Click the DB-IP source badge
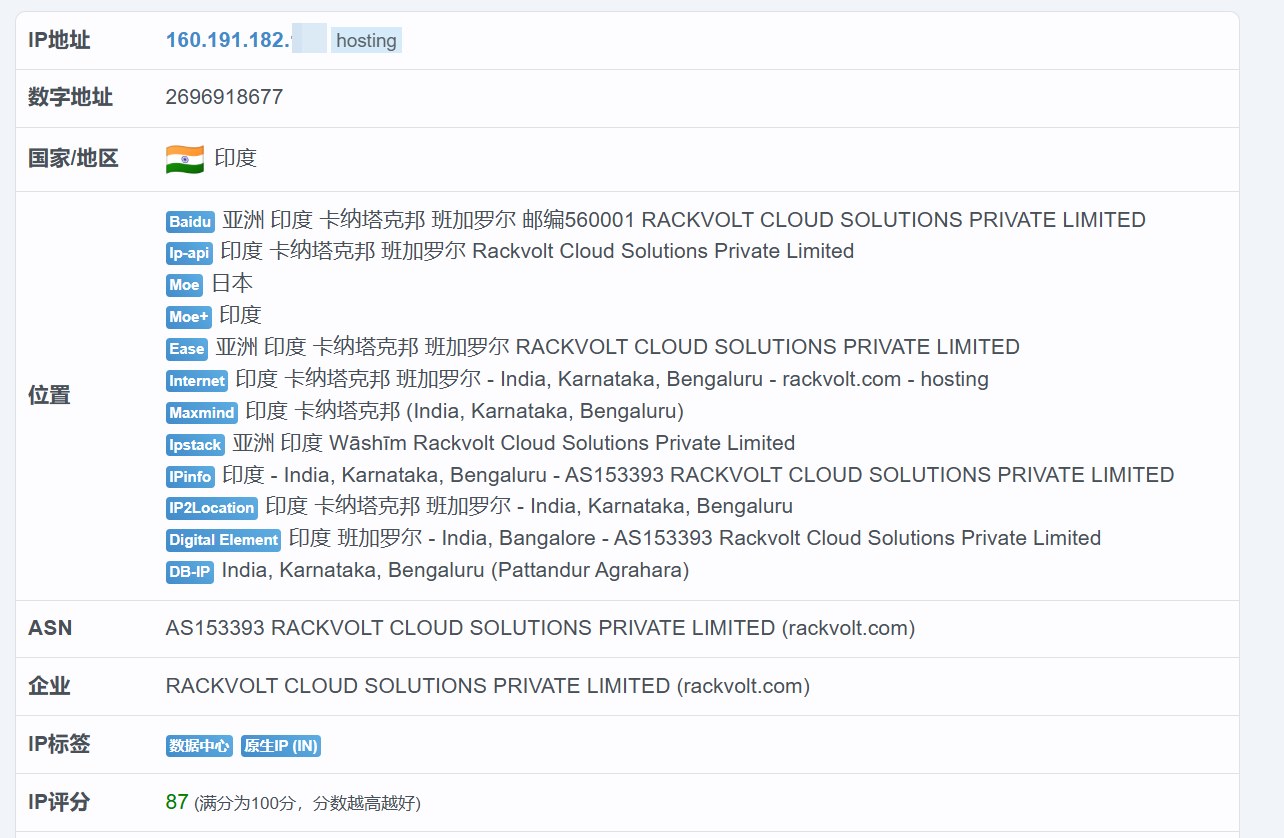Image resolution: width=1284 pixels, height=838 pixels. click(x=190, y=572)
